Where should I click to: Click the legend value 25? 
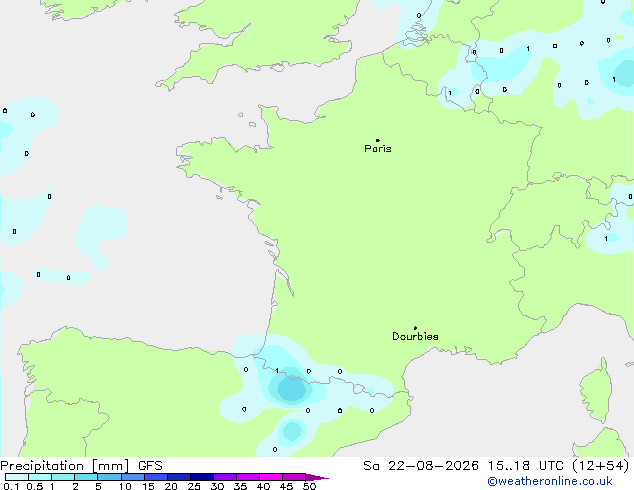[x=194, y=486]
